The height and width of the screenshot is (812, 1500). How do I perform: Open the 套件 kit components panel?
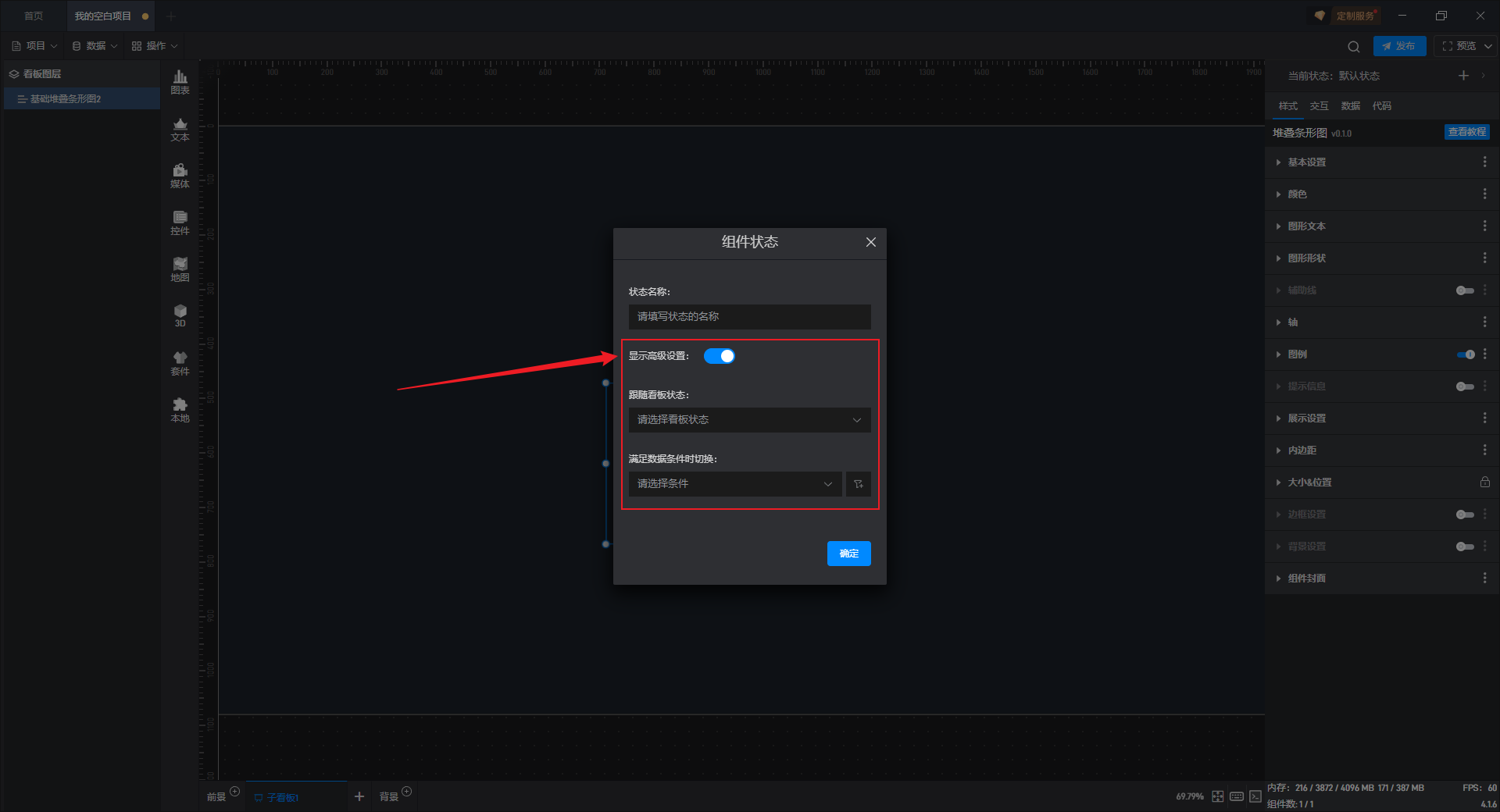click(x=180, y=363)
